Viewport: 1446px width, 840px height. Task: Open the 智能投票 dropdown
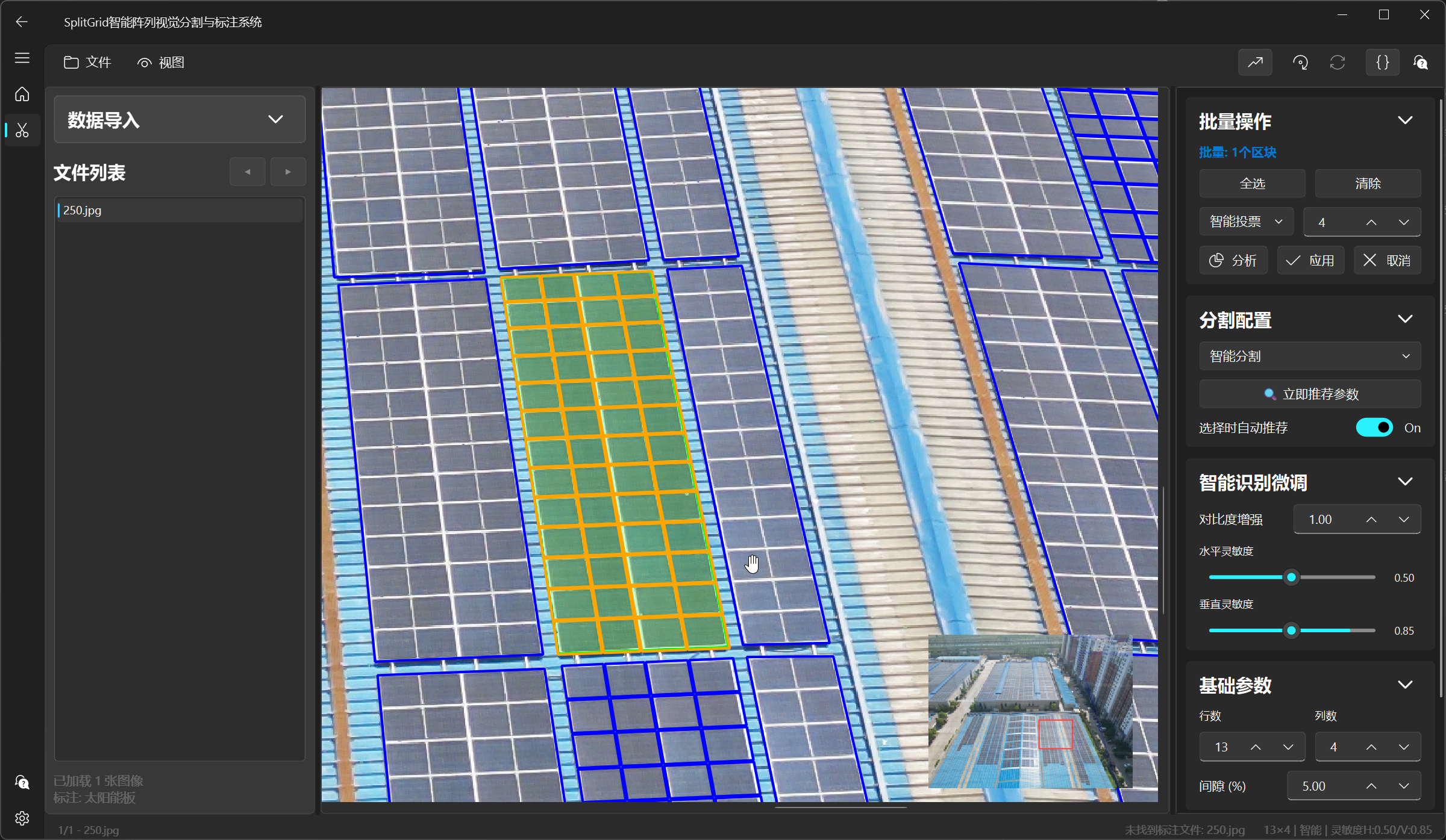[1245, 222]
